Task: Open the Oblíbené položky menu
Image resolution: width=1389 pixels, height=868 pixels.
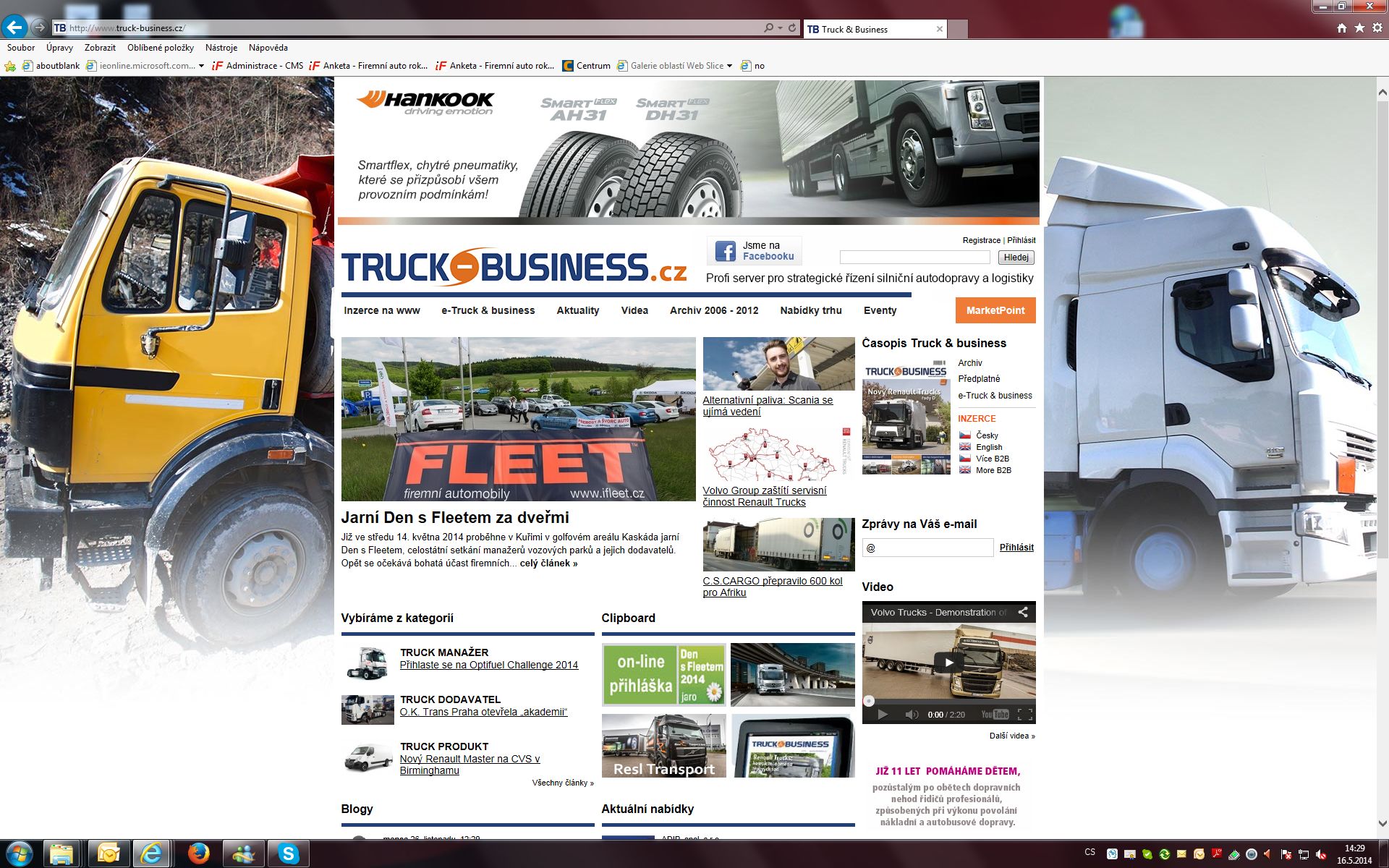Action: [161, 48]
